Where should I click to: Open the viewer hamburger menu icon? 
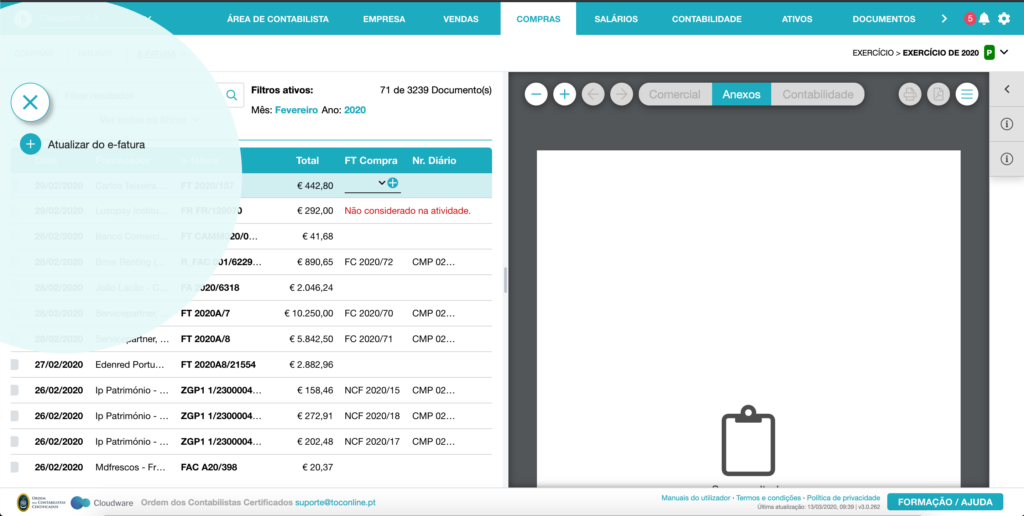click(967, 95)
